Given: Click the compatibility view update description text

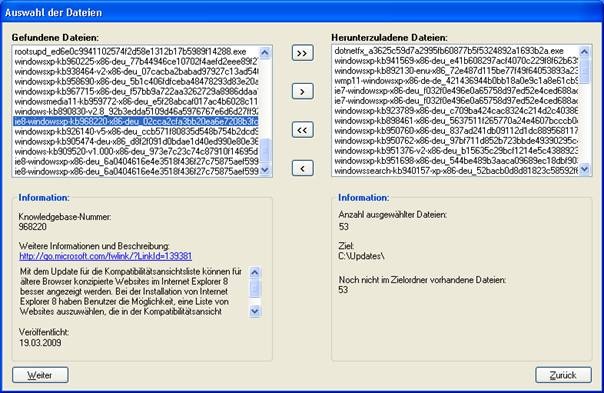Looking at the screenshot, I should tap(131, 291).
